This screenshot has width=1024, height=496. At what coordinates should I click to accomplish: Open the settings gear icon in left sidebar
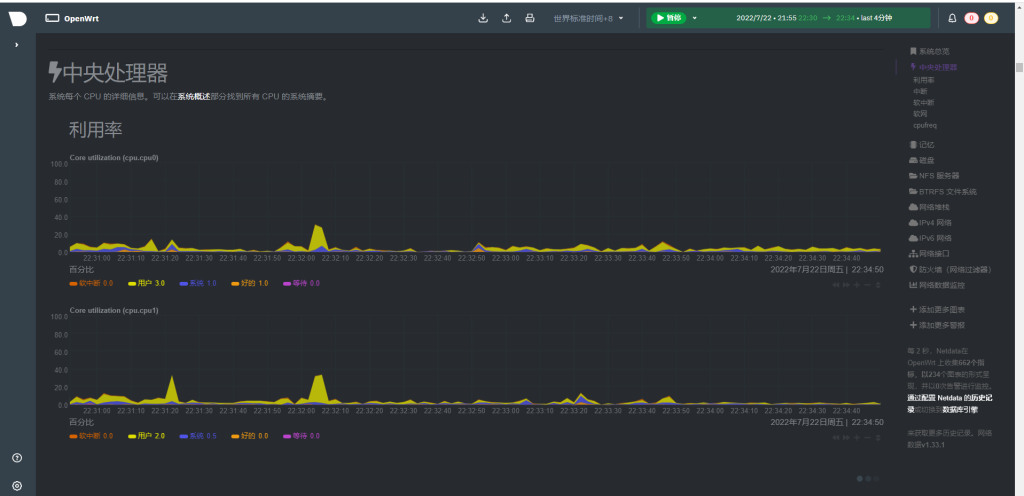coord(17,485)
